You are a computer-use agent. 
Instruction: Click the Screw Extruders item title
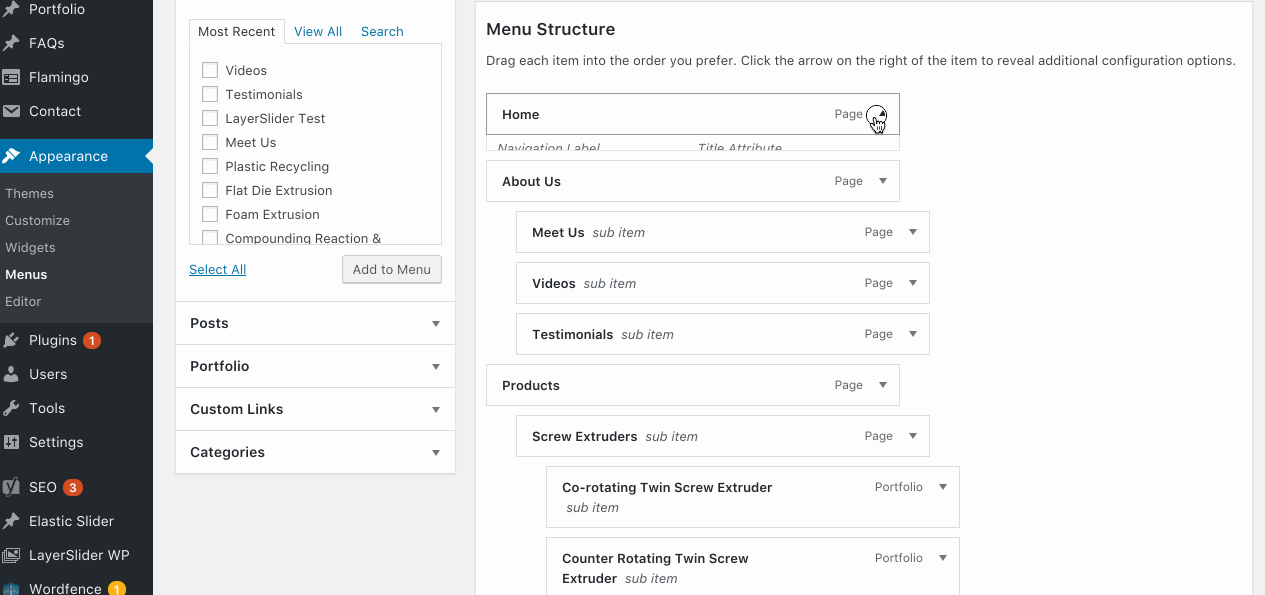tap(584, 436)
